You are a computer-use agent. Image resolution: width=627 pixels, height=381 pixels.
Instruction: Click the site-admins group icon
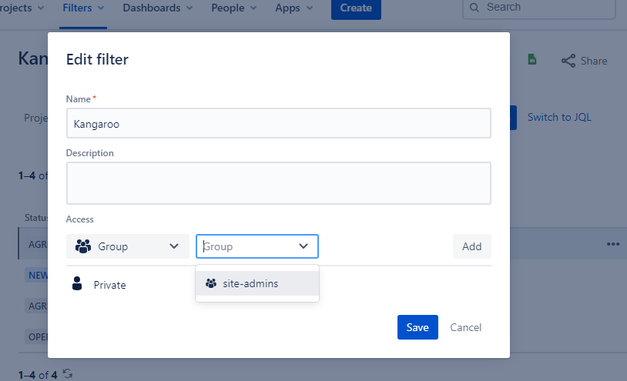tap(211, 283)
